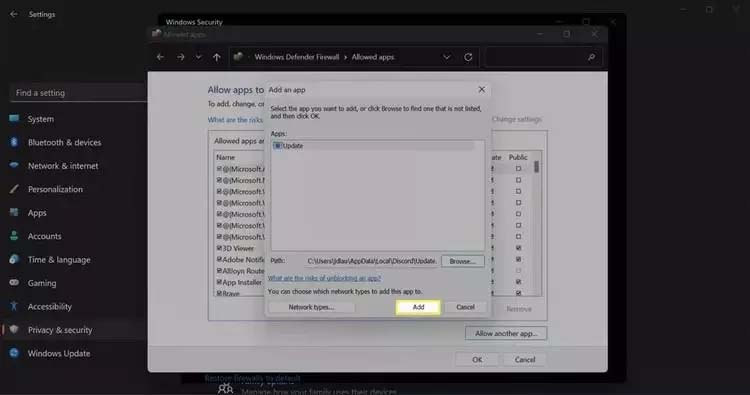Click the Windows Update sync icon
The width and height of the screenshot is (750, 395).
tap(14, 352)
